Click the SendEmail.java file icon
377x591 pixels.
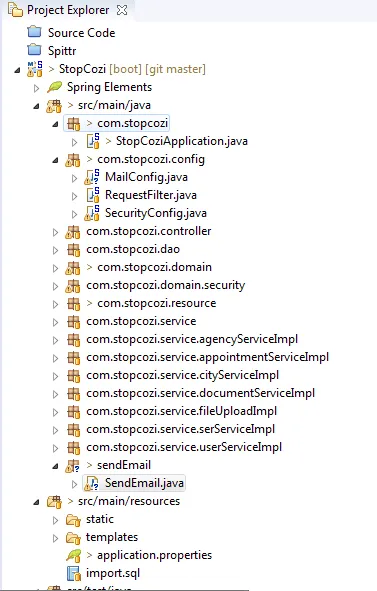click(91, 483)
